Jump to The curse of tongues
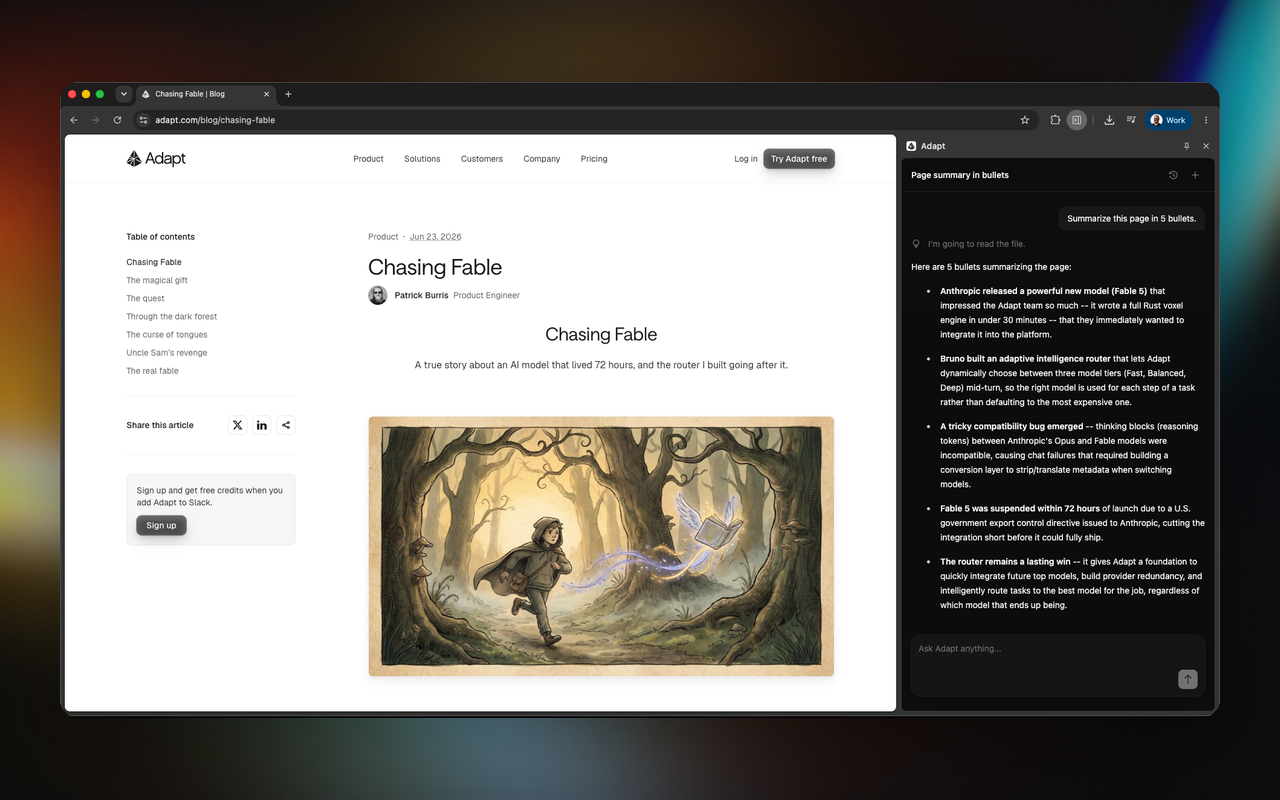The height and width of the screenshot is (800, 1280). (x=167, y=334)
